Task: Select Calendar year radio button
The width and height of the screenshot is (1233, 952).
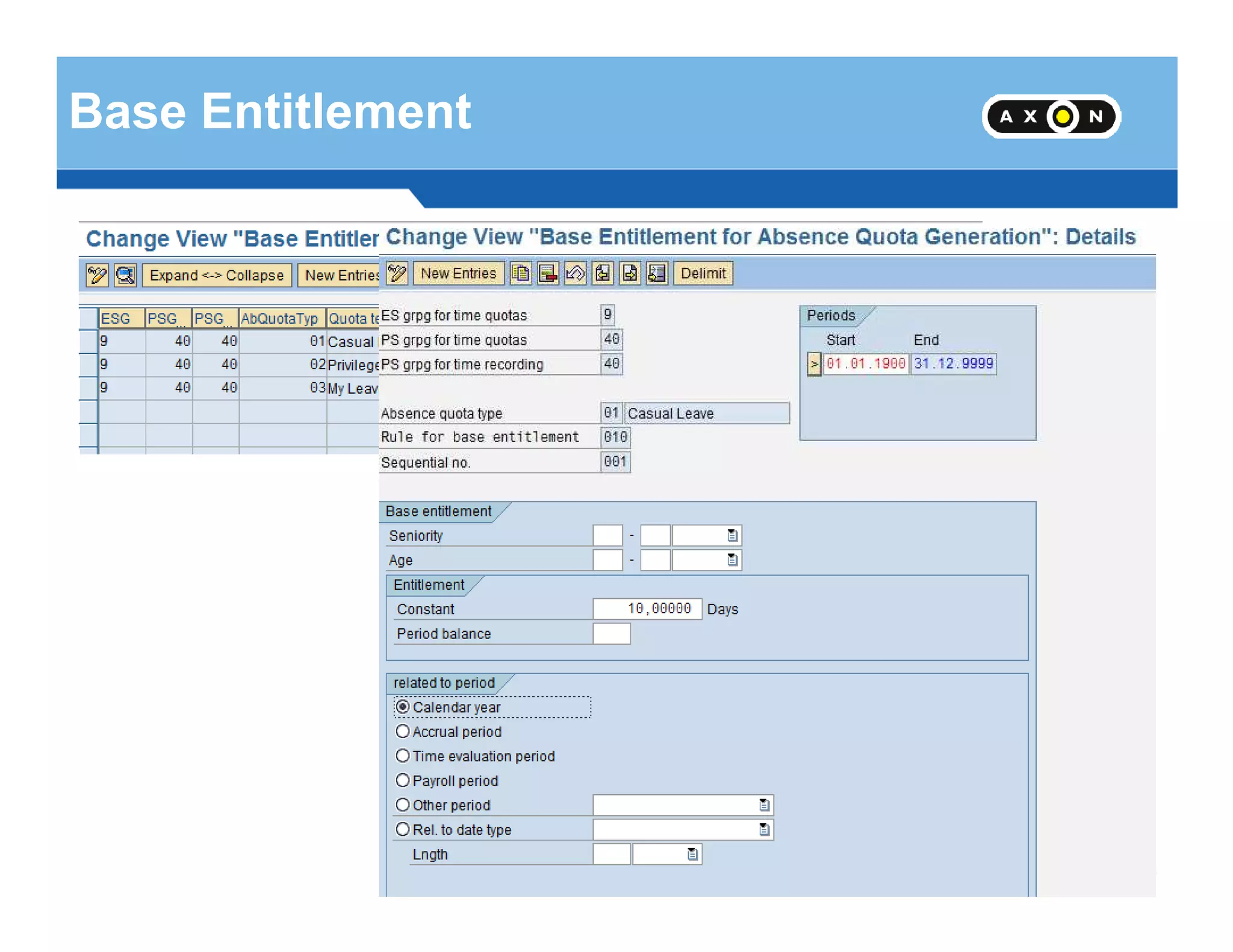Action: (403, 706)
